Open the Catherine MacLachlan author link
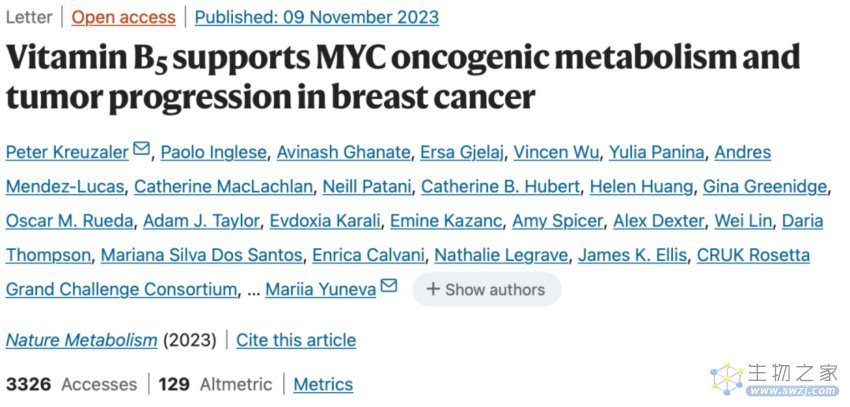 [x=223, y=186]
